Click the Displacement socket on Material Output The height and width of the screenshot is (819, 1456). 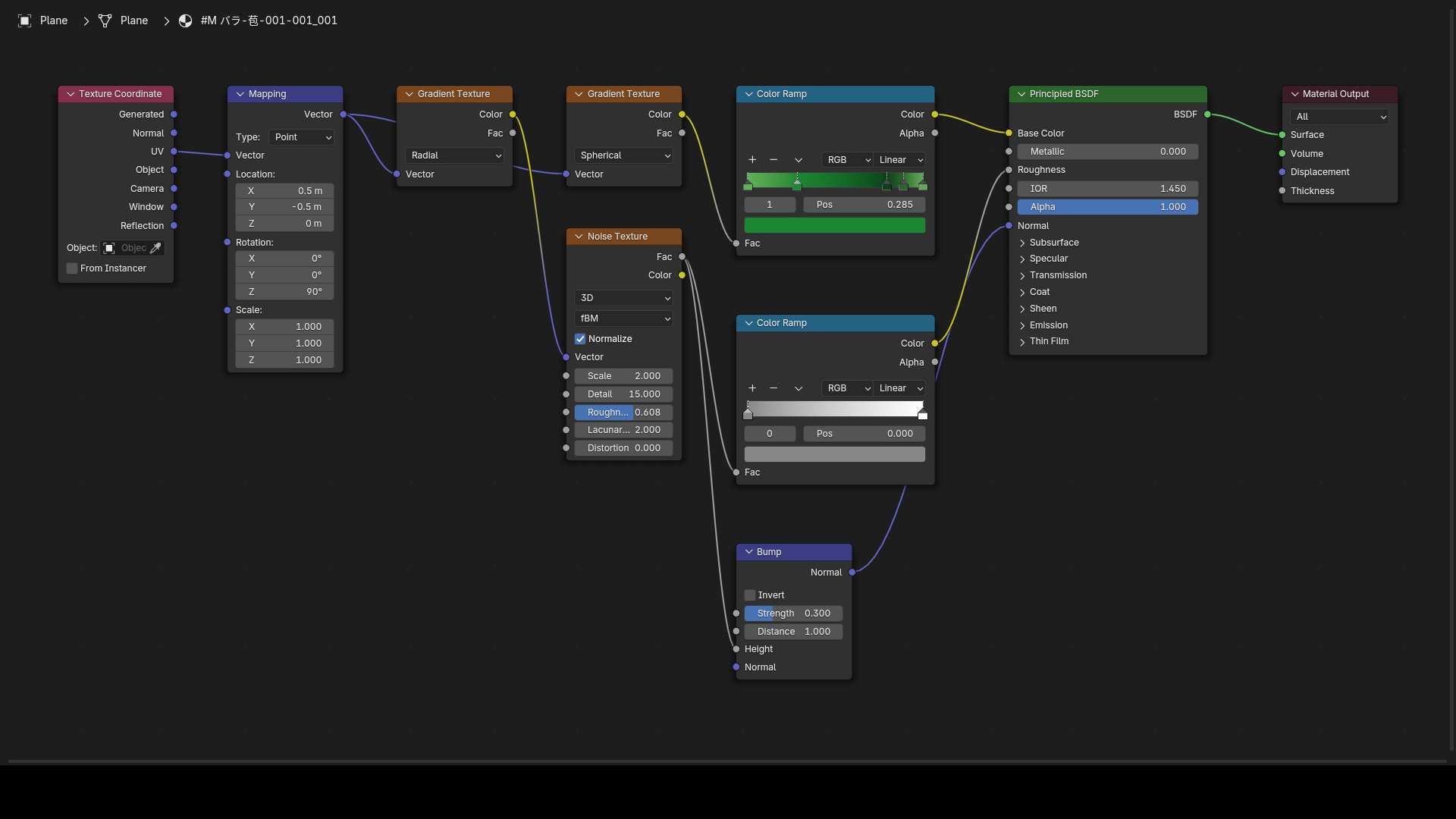tap(1282, 172)
